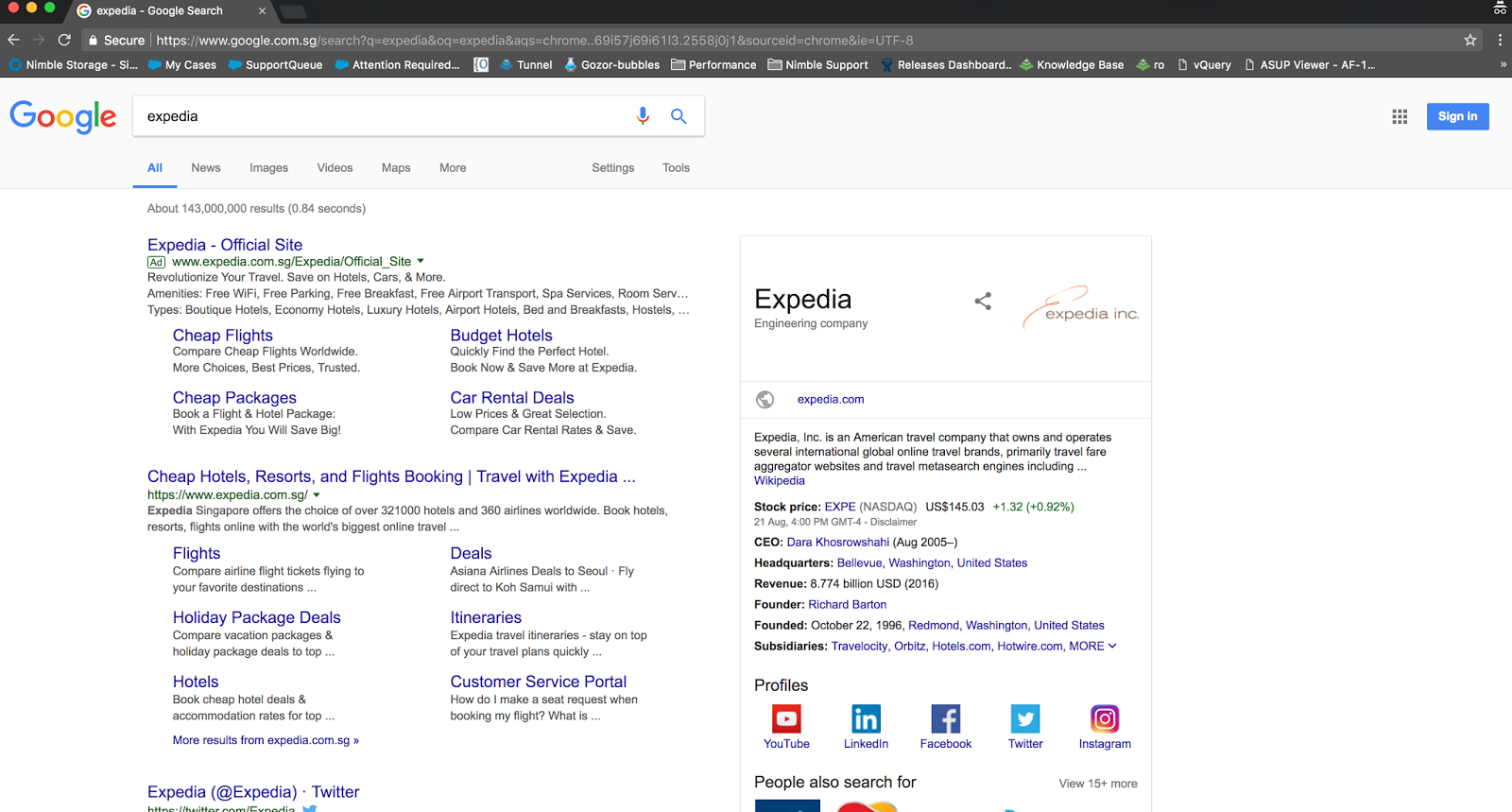Open the Google apps grid

[x=1400, y=116]
